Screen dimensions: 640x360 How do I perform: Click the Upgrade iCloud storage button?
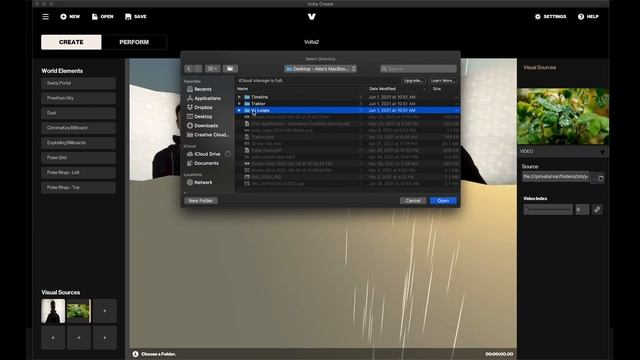413,80
